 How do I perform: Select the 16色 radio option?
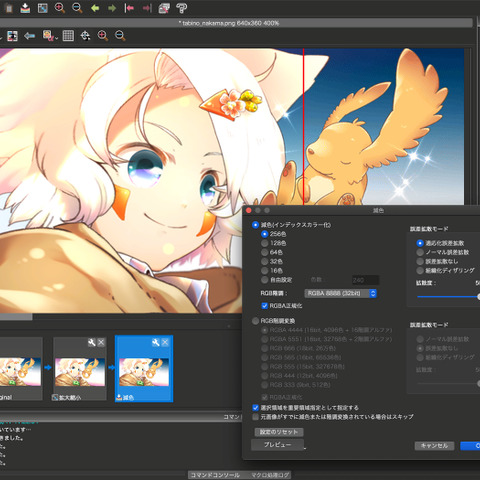[x=265, y=271]
